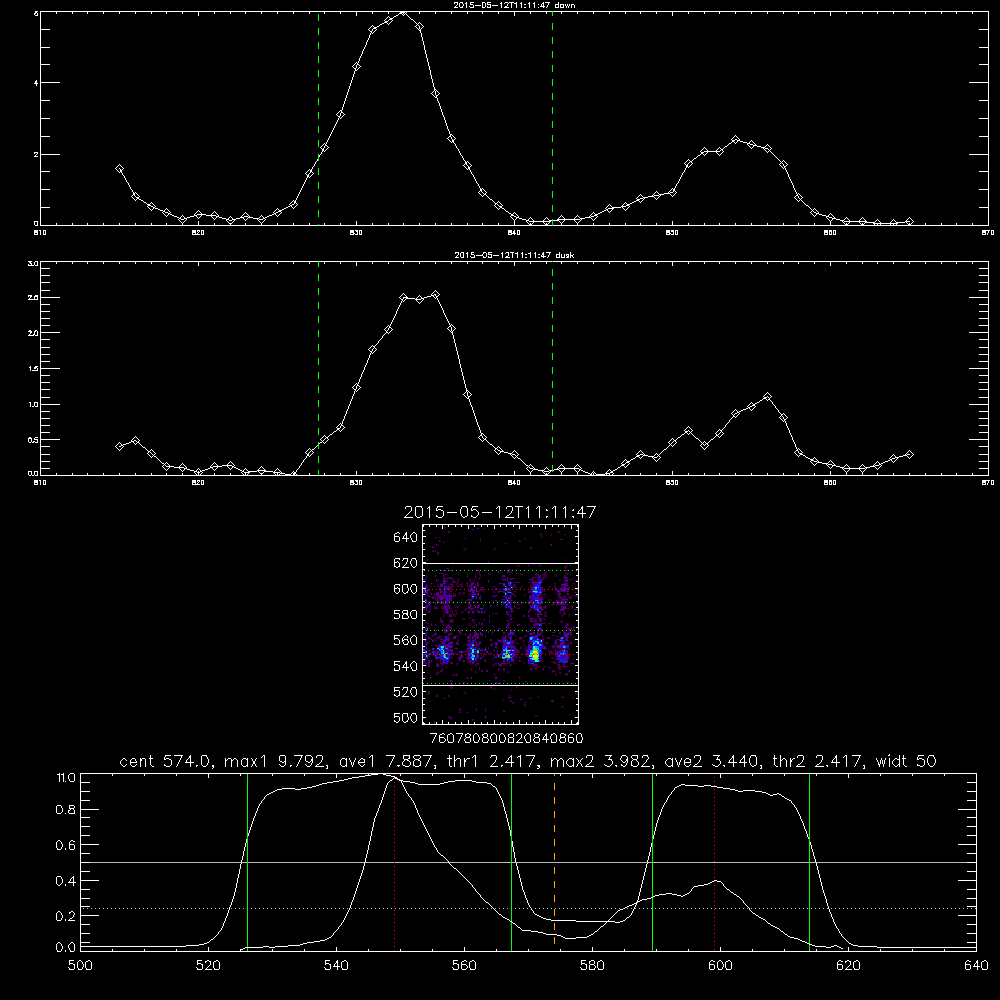Select the first diamond marker of the dusk curve
This screenshot has width=1000, height=1000.
pos(119,446)
